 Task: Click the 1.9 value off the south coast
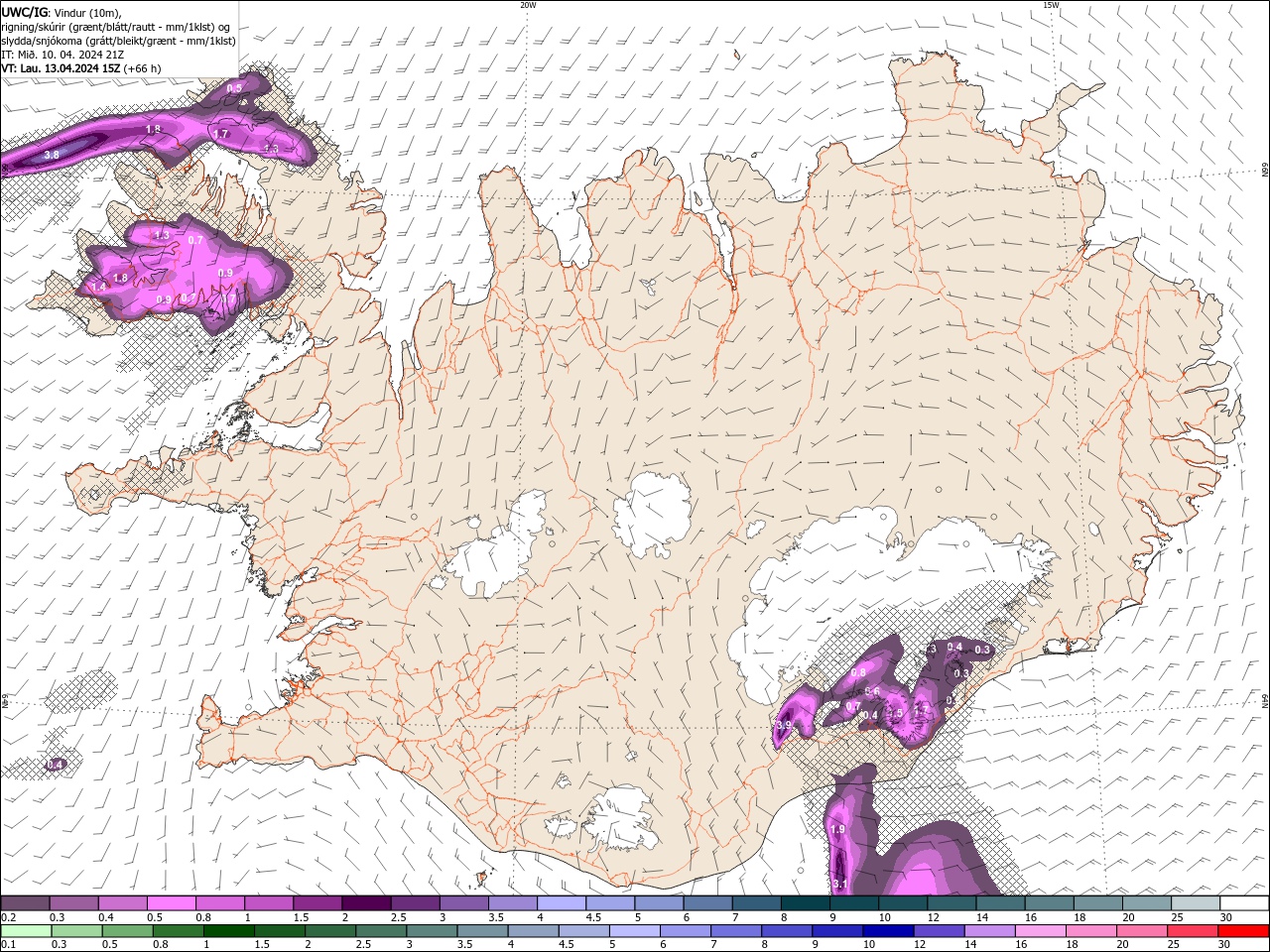click(837, 830)
